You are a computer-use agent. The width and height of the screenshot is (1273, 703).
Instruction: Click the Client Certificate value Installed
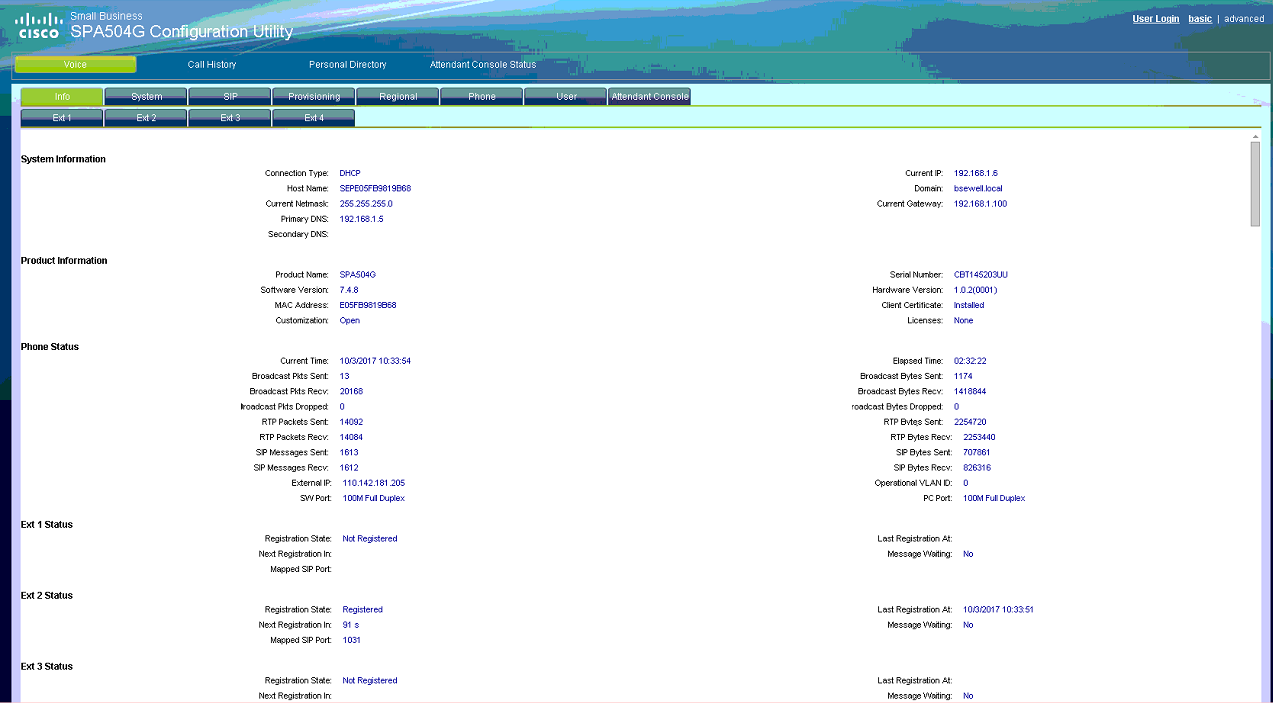click(969, 305)
